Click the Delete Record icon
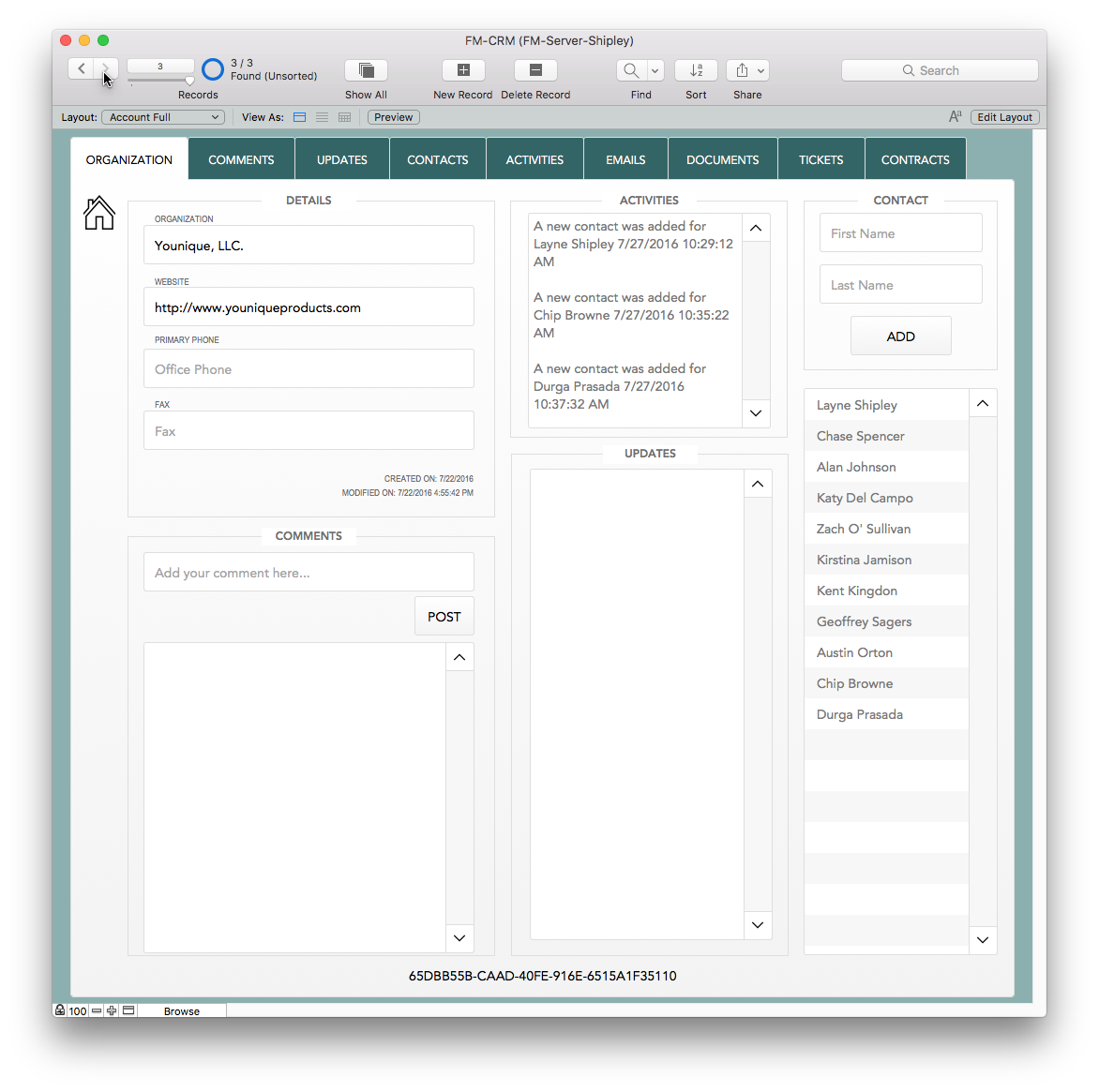 pyautogui.click(x=535, y=70)
